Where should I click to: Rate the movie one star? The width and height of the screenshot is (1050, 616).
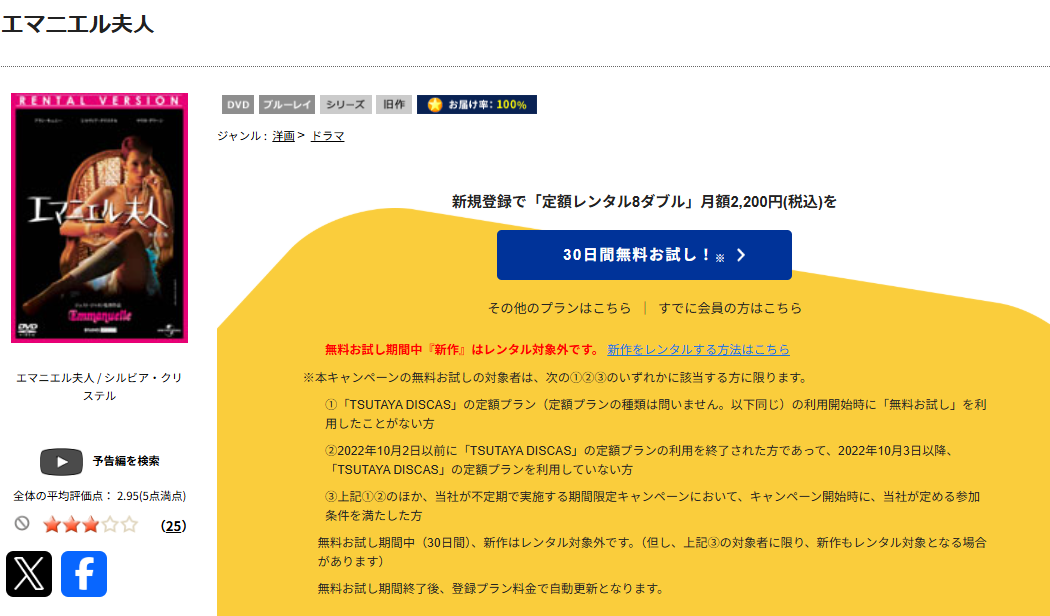(x=52, y=525)
